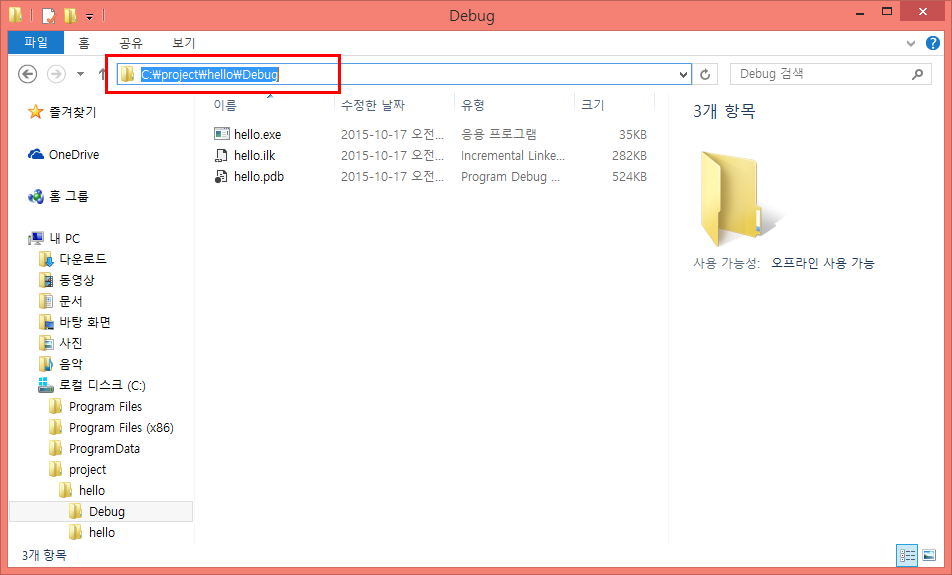Sort by the 크기 column header
Image resolution: width=952 pixels, height=575 pixels.
593,105
